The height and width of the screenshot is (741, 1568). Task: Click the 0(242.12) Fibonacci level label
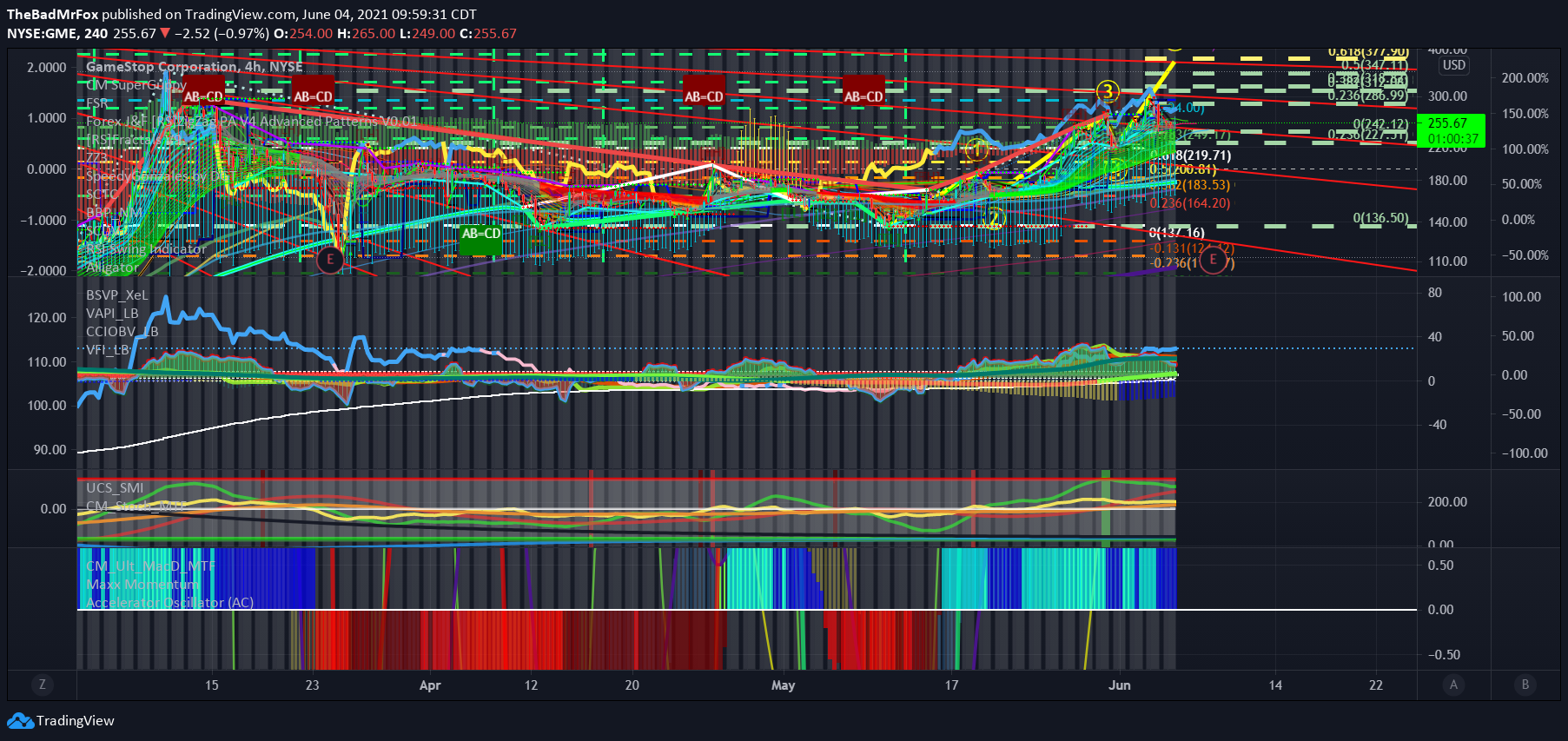(x=1380, y=124)
